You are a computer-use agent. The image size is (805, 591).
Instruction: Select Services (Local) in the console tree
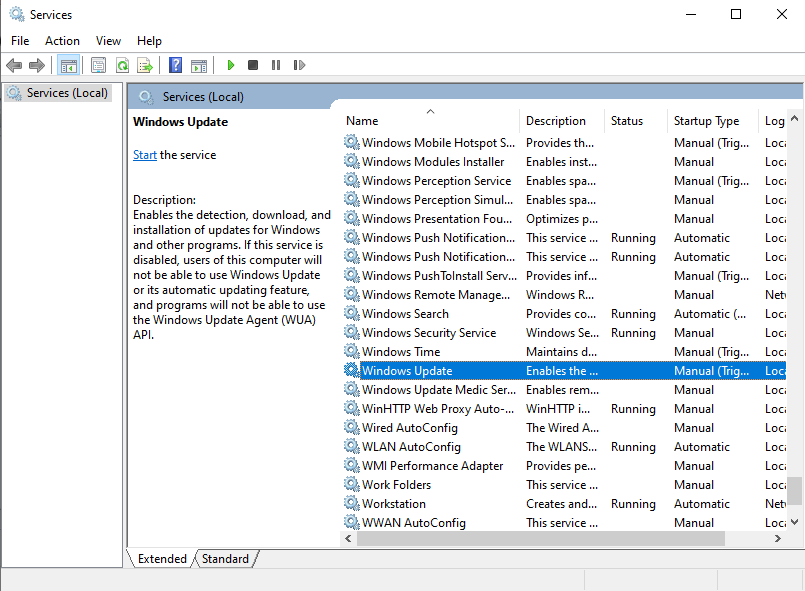pyautogui.click(x=67, y=93)
